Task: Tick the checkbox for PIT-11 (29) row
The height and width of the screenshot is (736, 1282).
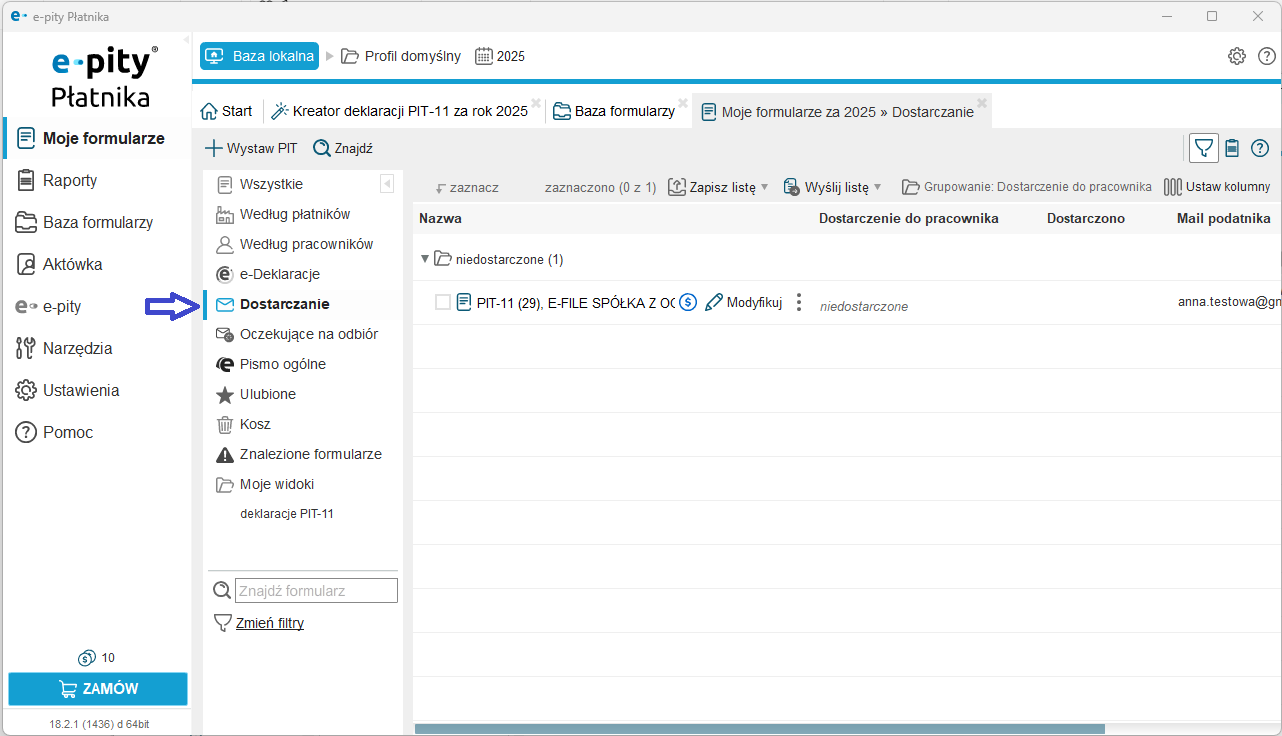Action: click(443, 302)
